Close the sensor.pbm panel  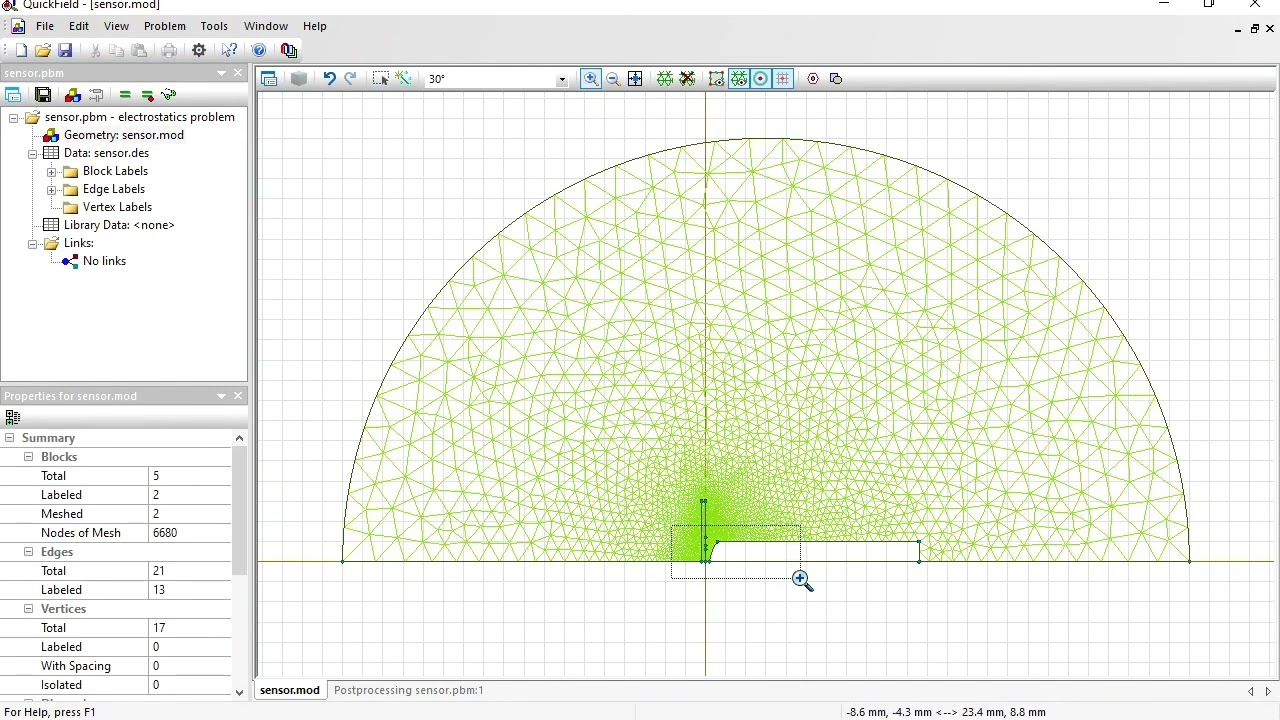[x=238, y=73]
